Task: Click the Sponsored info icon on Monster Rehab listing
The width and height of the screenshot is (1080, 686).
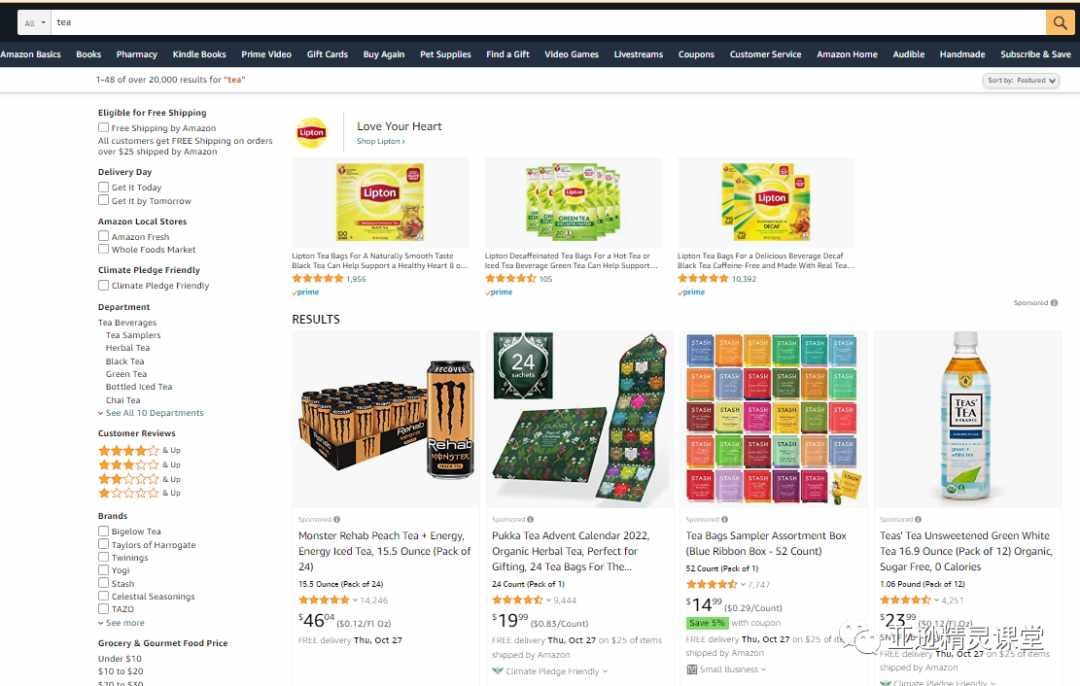Action: click(x=337, y=520)
